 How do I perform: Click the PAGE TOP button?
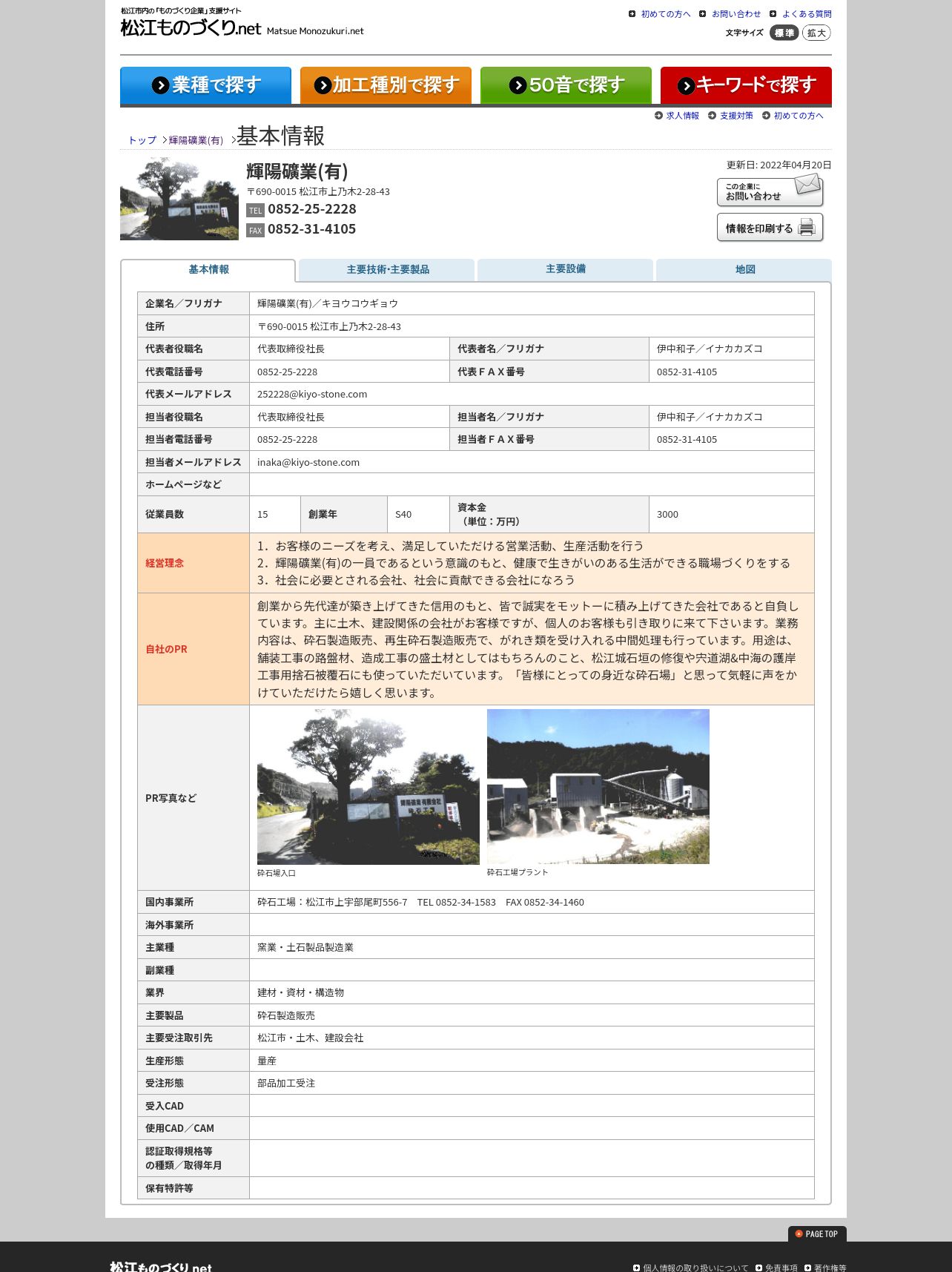(817, 1234)
